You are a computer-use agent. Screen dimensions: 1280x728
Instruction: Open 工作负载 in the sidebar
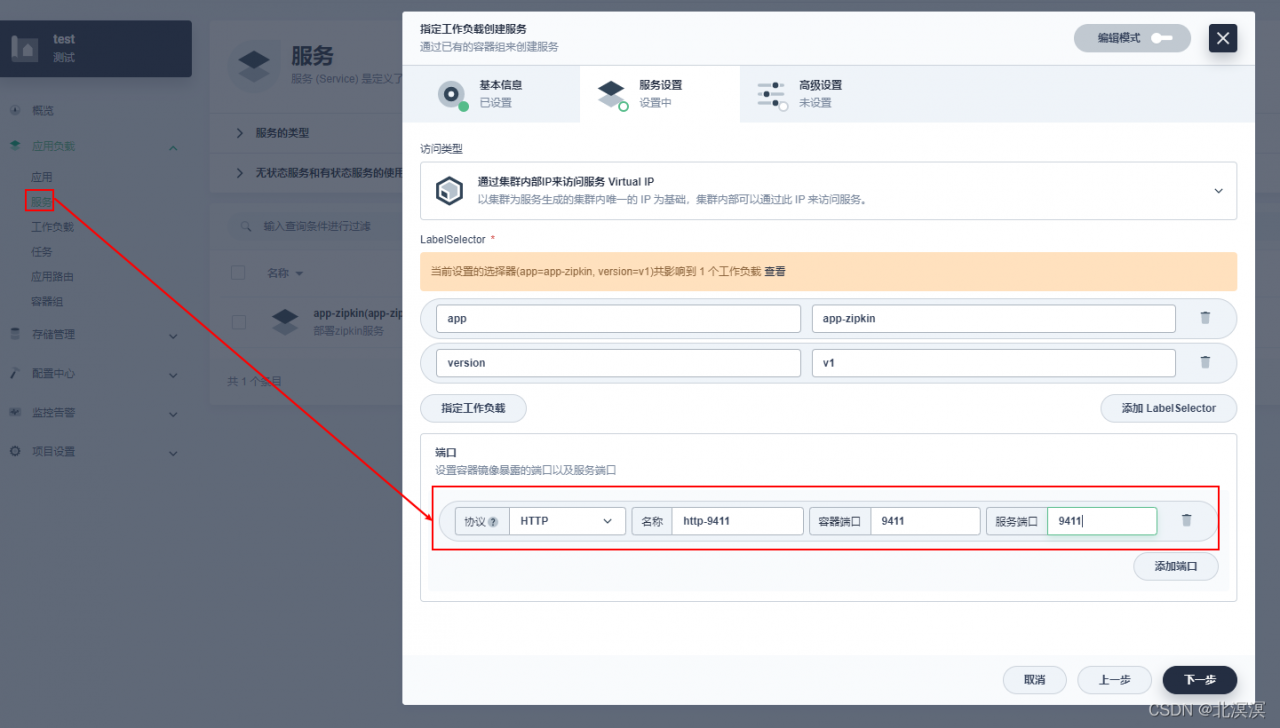[x=52, y=227]
